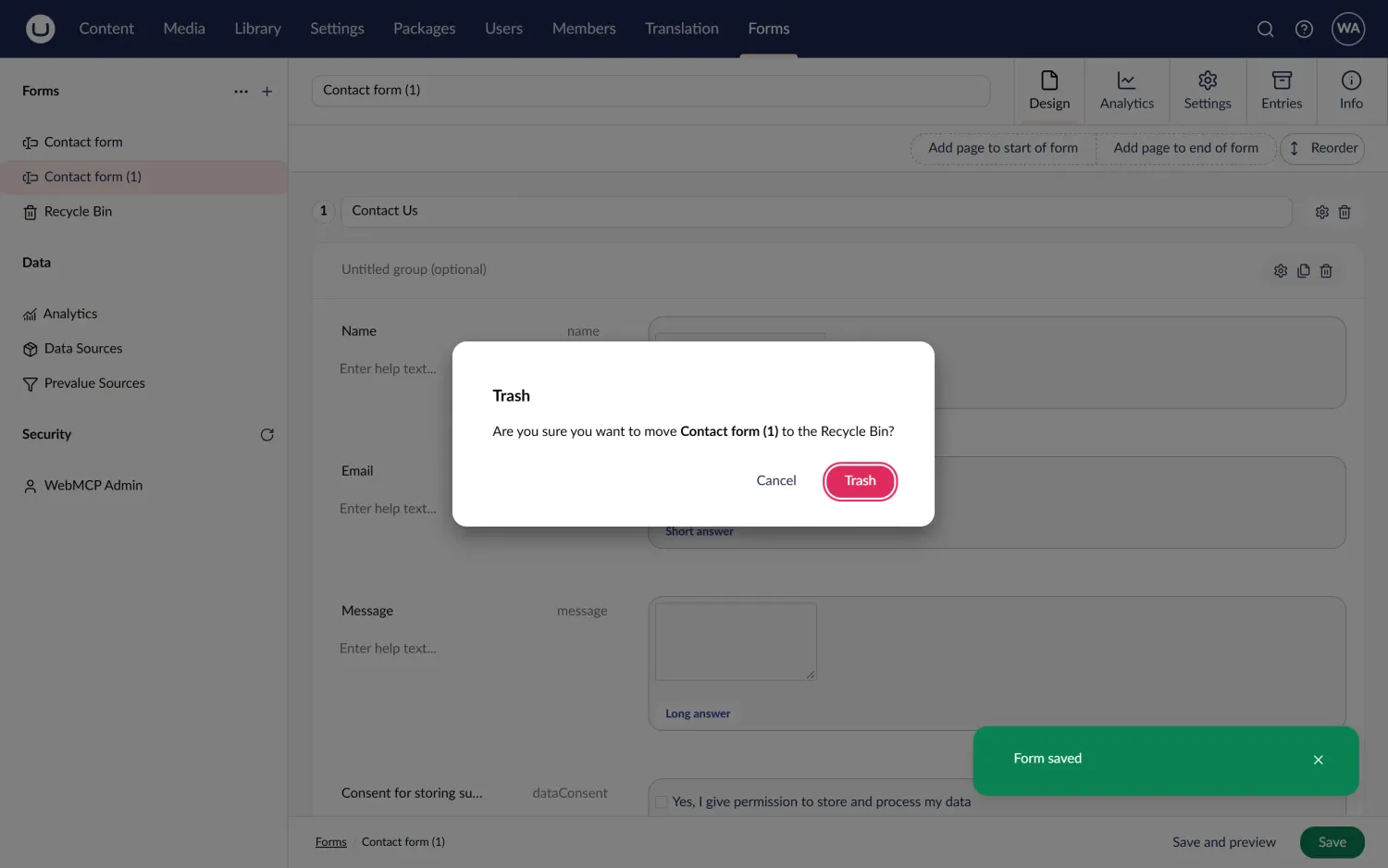Click the plus icon to create form
The height and width of the screenshot is (868, 1388).
click(266, 92)
